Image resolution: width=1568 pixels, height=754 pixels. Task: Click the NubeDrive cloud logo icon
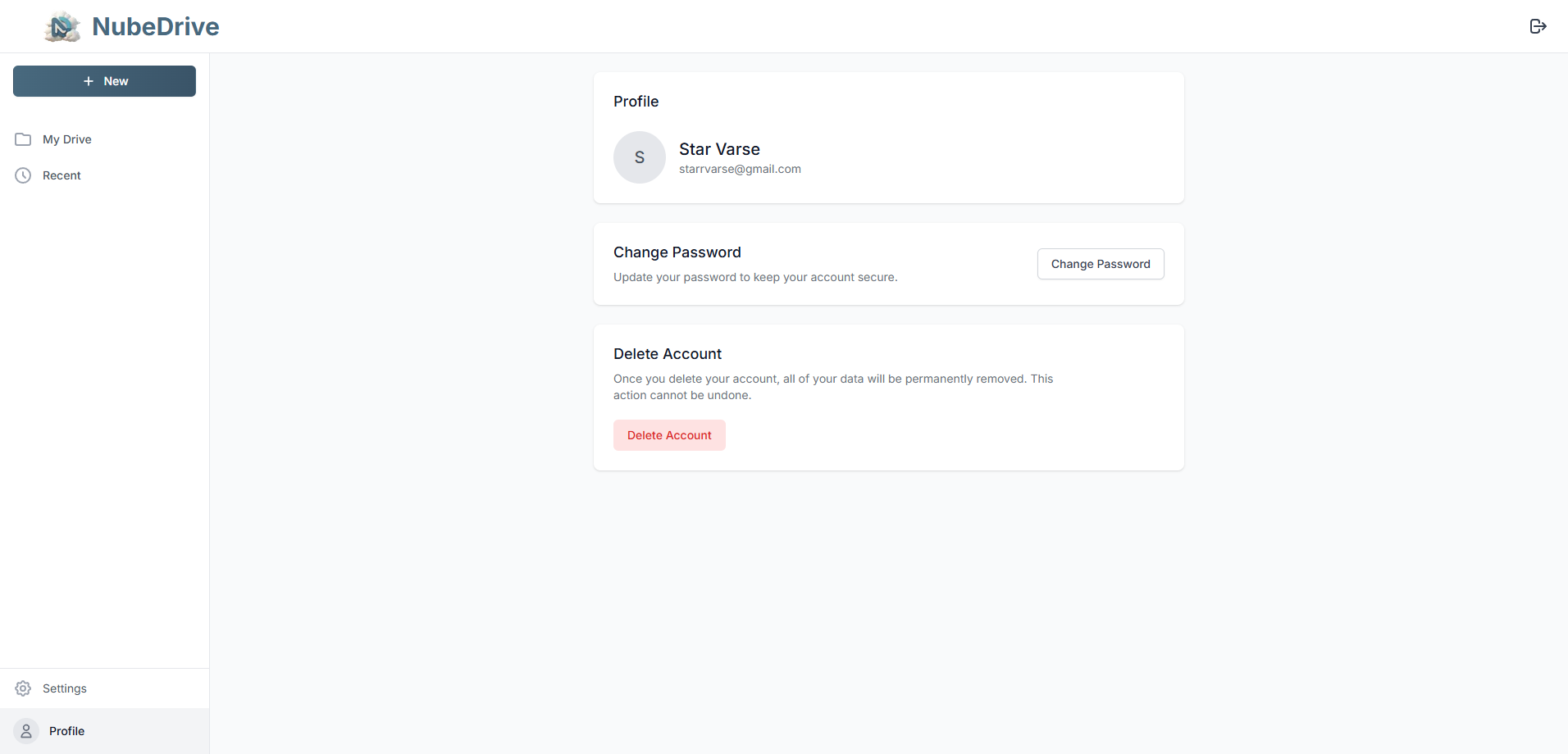(x=62, y=26)
